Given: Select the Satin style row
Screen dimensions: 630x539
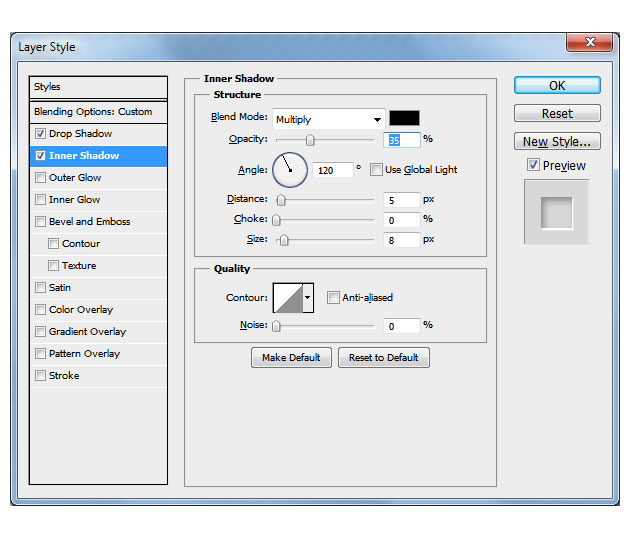Looking at the screenshot, I should 98,288.
